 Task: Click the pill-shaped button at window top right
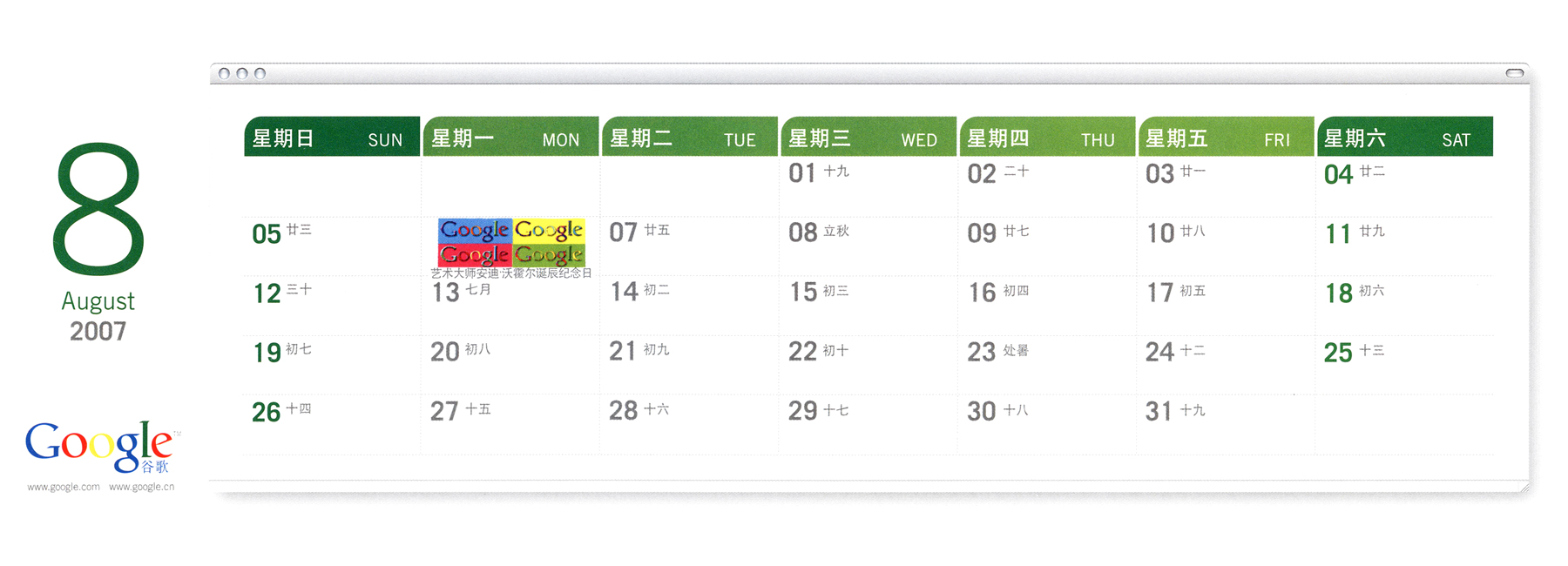1517,73
